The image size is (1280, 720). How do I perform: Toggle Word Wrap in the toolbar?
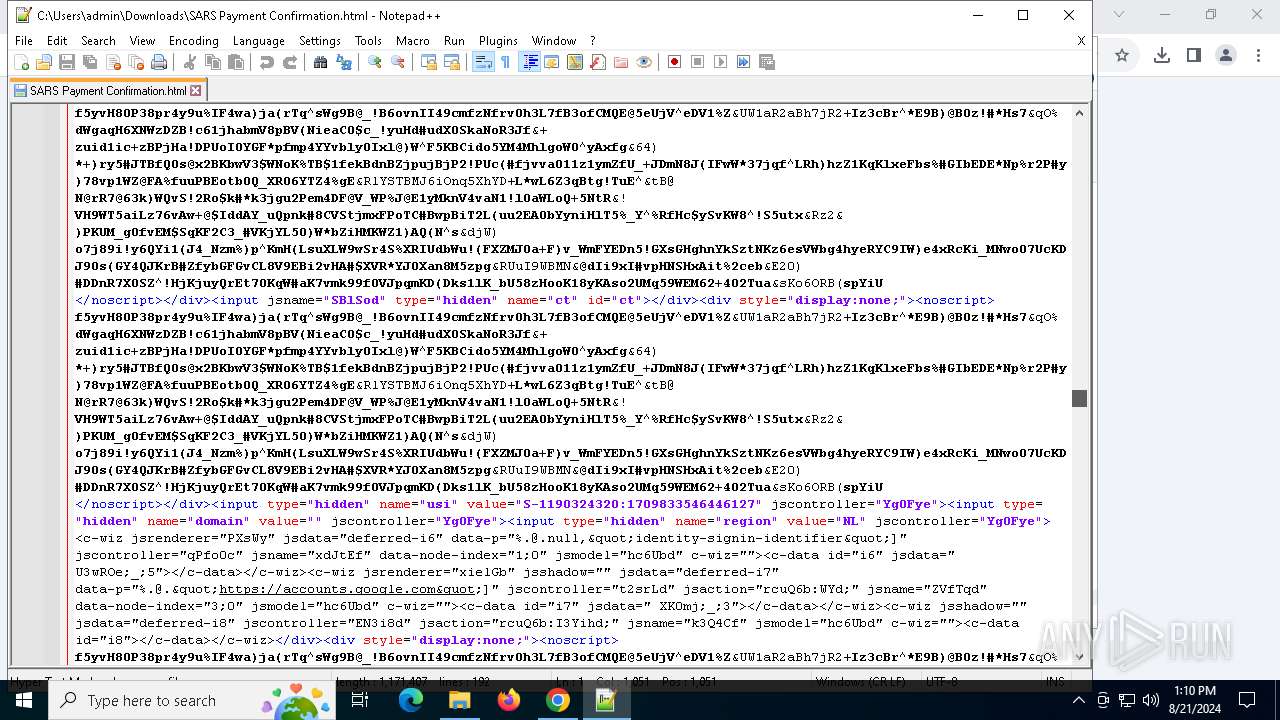tap(483, 62)
